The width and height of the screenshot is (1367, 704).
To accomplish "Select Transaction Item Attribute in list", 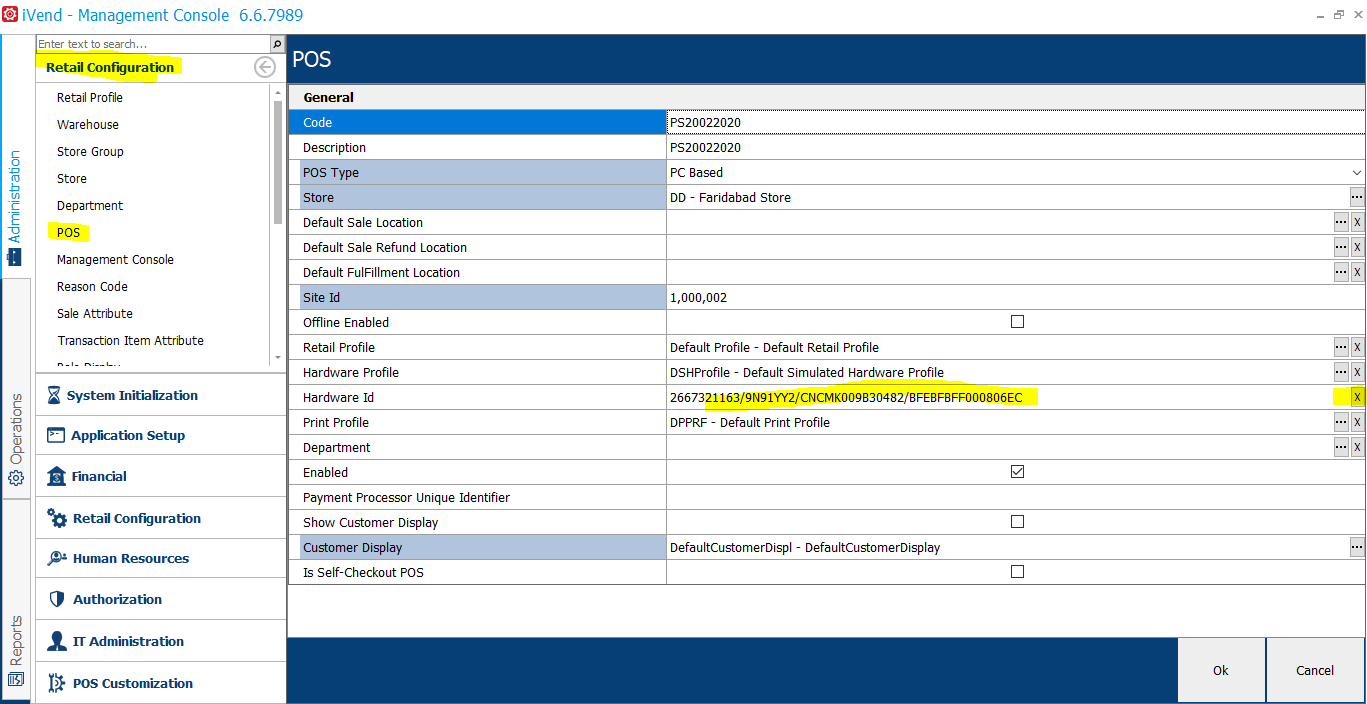I will [x=130, y=341].
